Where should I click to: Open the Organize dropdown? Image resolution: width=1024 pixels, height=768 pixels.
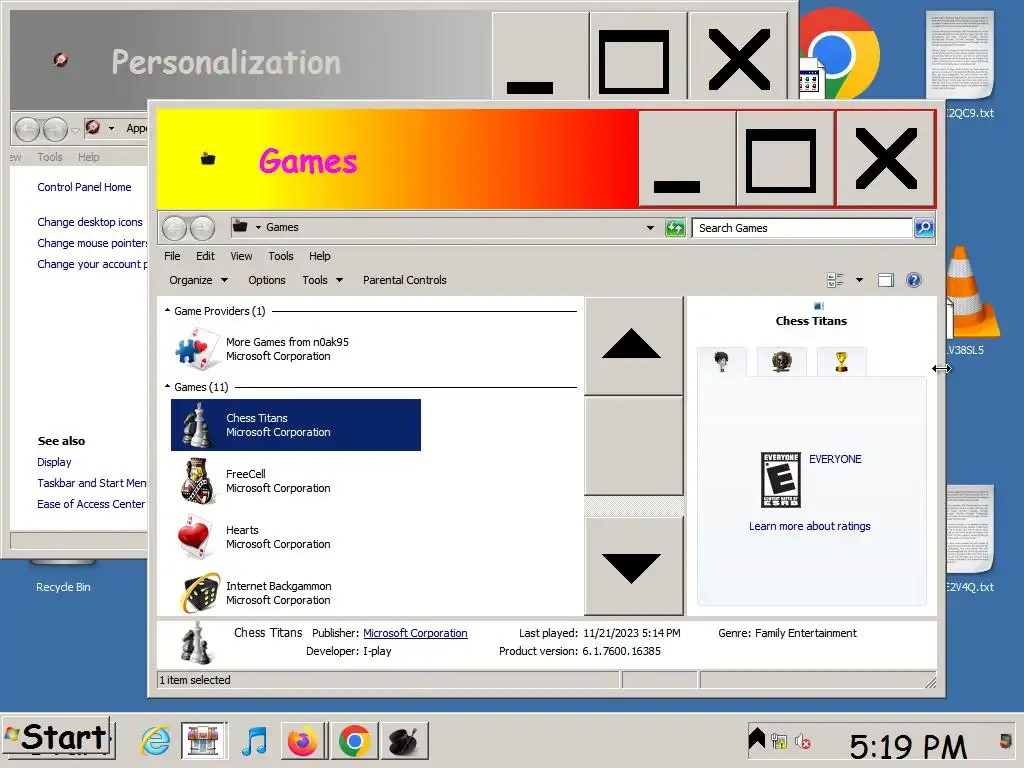coord(199,280)
